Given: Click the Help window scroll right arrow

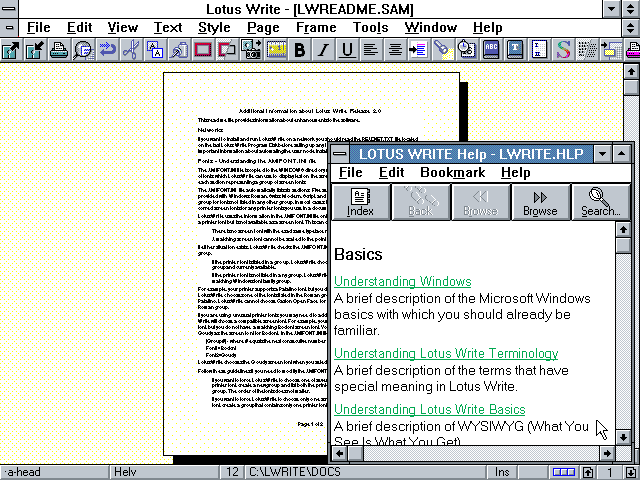Looking at the screenshot, I should (607, 453).
